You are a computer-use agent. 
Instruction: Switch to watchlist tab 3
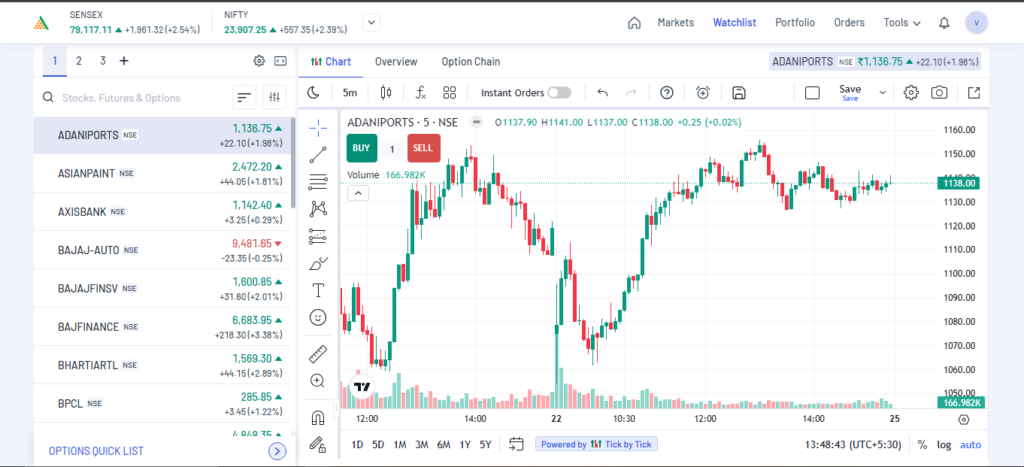tap(103, 61)
